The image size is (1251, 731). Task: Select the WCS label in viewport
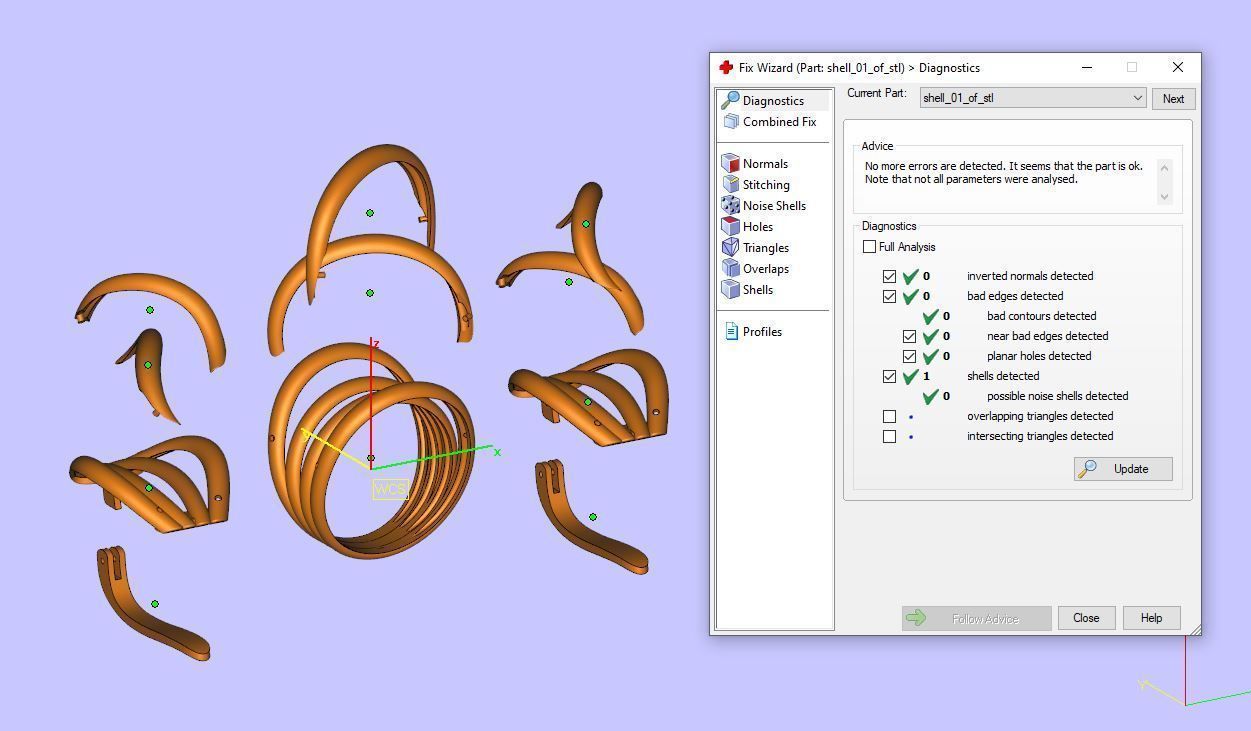pos(390,489)
